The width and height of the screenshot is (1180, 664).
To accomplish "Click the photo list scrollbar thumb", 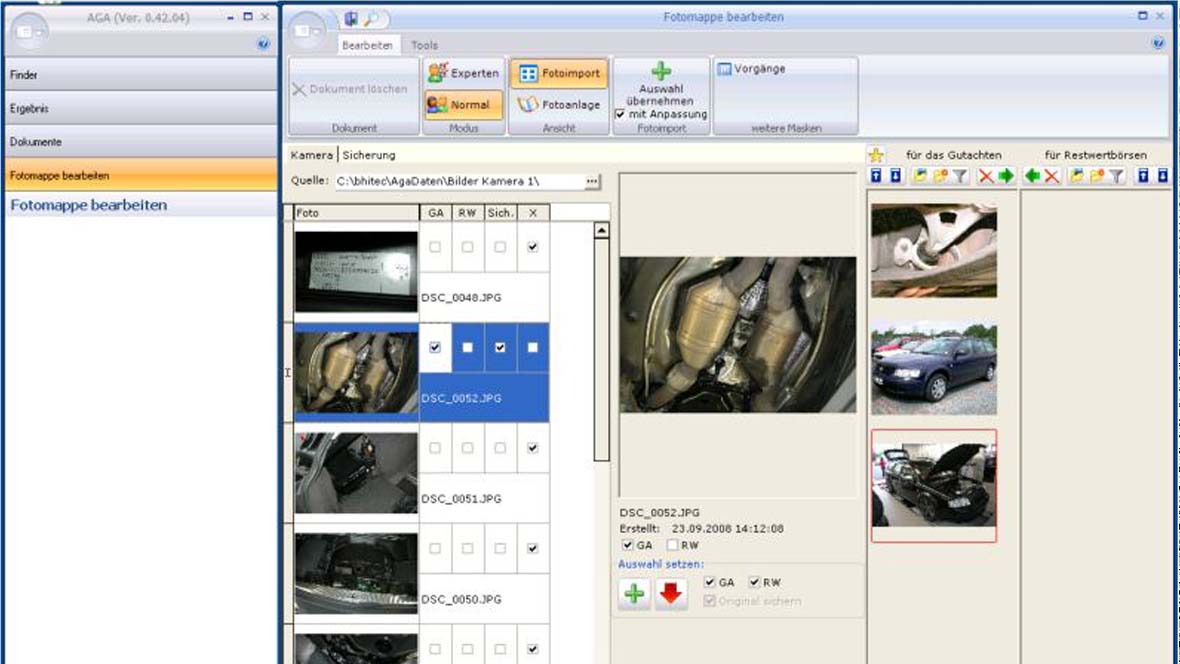I will point(601,349).
